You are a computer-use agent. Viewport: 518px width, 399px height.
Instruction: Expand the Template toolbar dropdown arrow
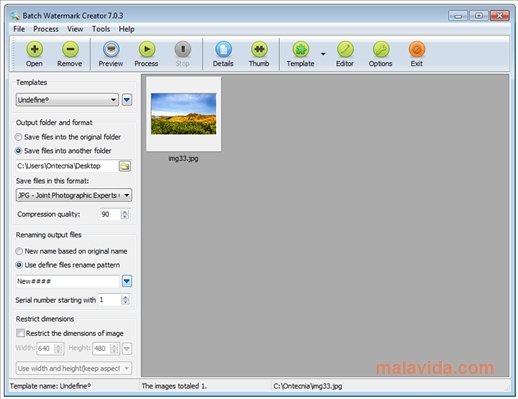pyautogui.click(x=323, y=54)
